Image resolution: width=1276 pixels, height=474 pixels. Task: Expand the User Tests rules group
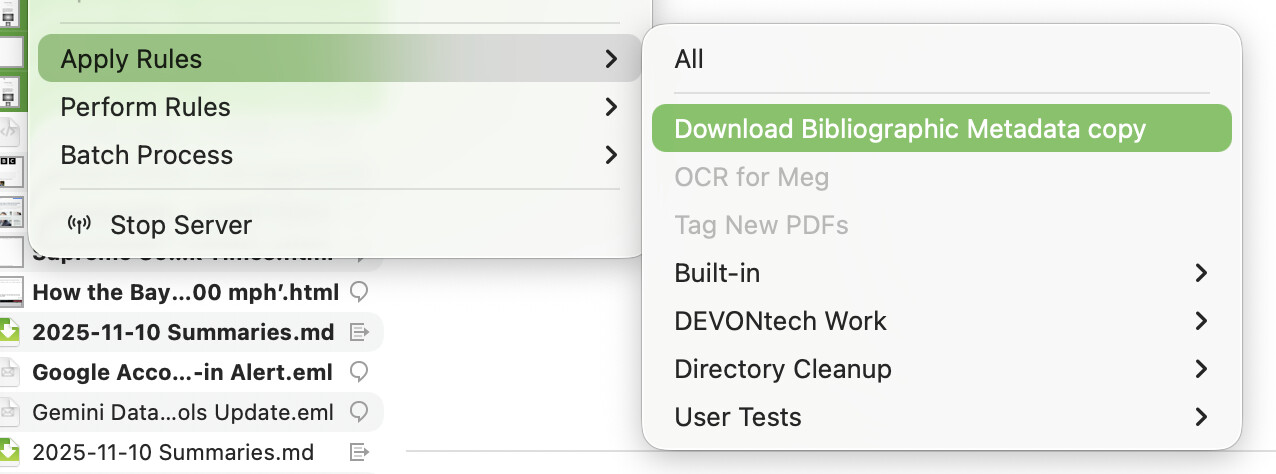coord(1201,417)
